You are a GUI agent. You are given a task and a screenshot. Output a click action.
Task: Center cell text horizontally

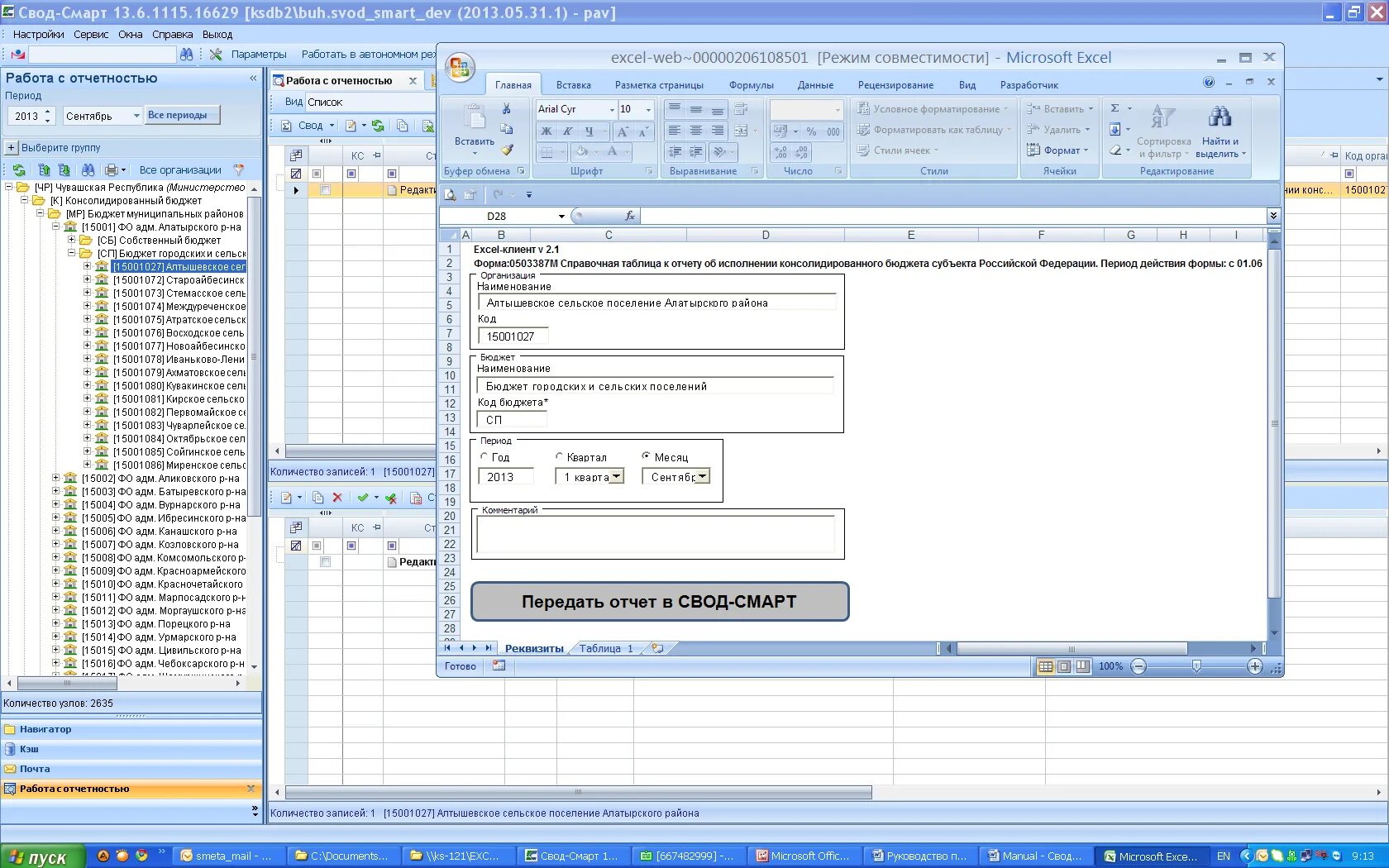click(x=696, y=131)
